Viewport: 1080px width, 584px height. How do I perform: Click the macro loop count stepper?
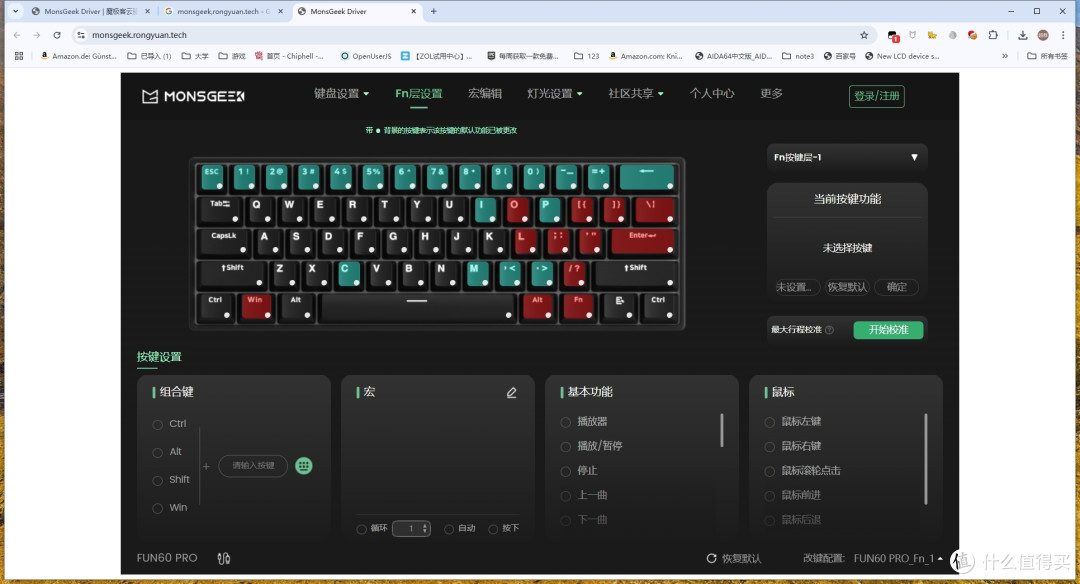pyautogui.click(x=411, y=529)
